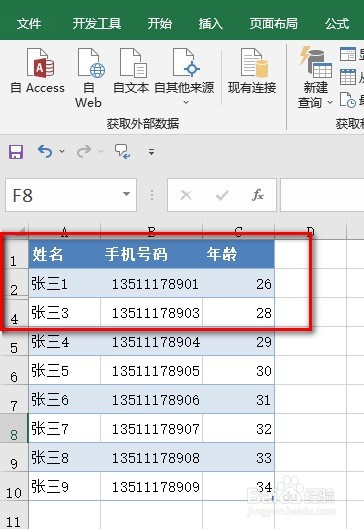The width and height of the screenshot is (364, 529).
Task: Click cell containing 张三7
Action: coord(64,428)
